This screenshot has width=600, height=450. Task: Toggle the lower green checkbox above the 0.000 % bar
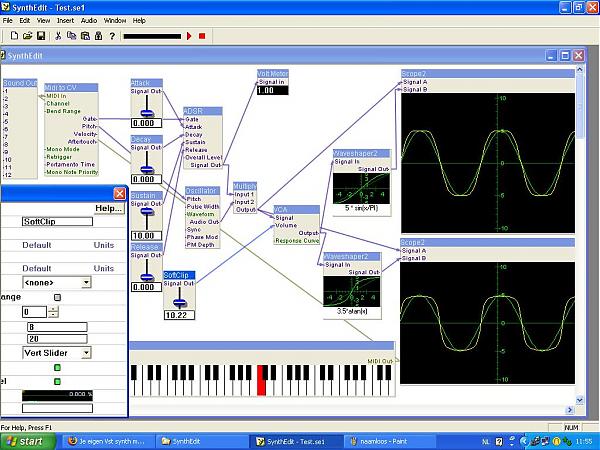coord(57,382)
